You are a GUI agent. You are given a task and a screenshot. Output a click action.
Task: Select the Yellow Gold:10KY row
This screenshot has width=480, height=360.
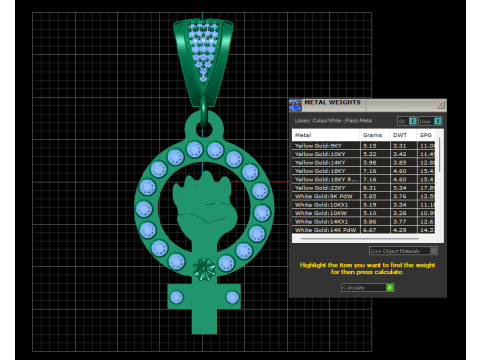click(364, 154)
